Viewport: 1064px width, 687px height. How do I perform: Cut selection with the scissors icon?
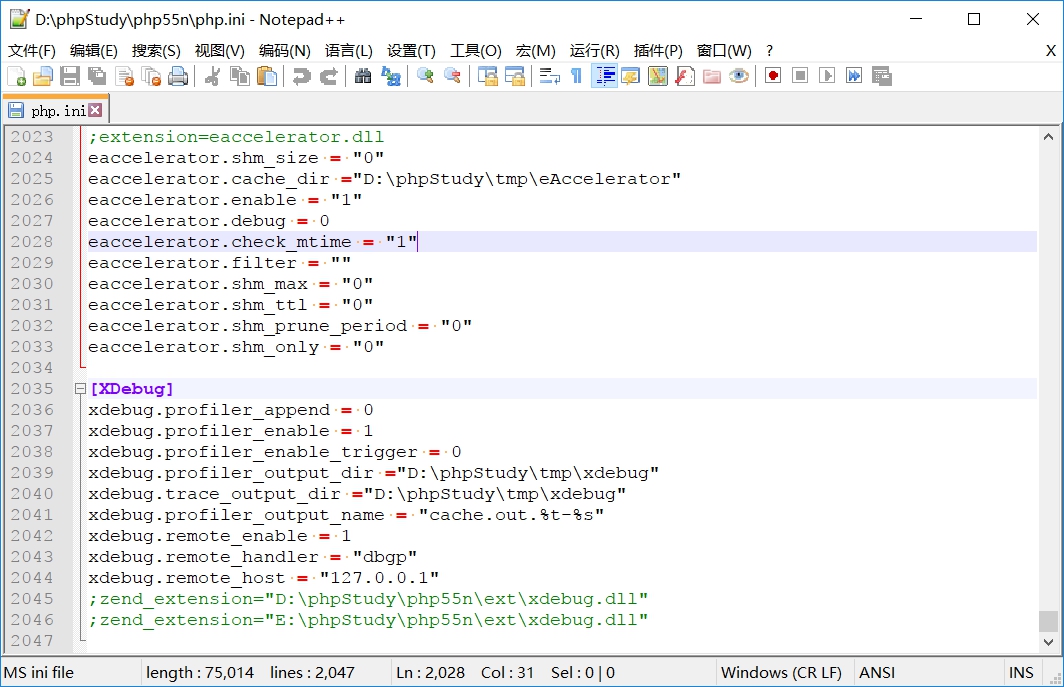pos(212,76)
